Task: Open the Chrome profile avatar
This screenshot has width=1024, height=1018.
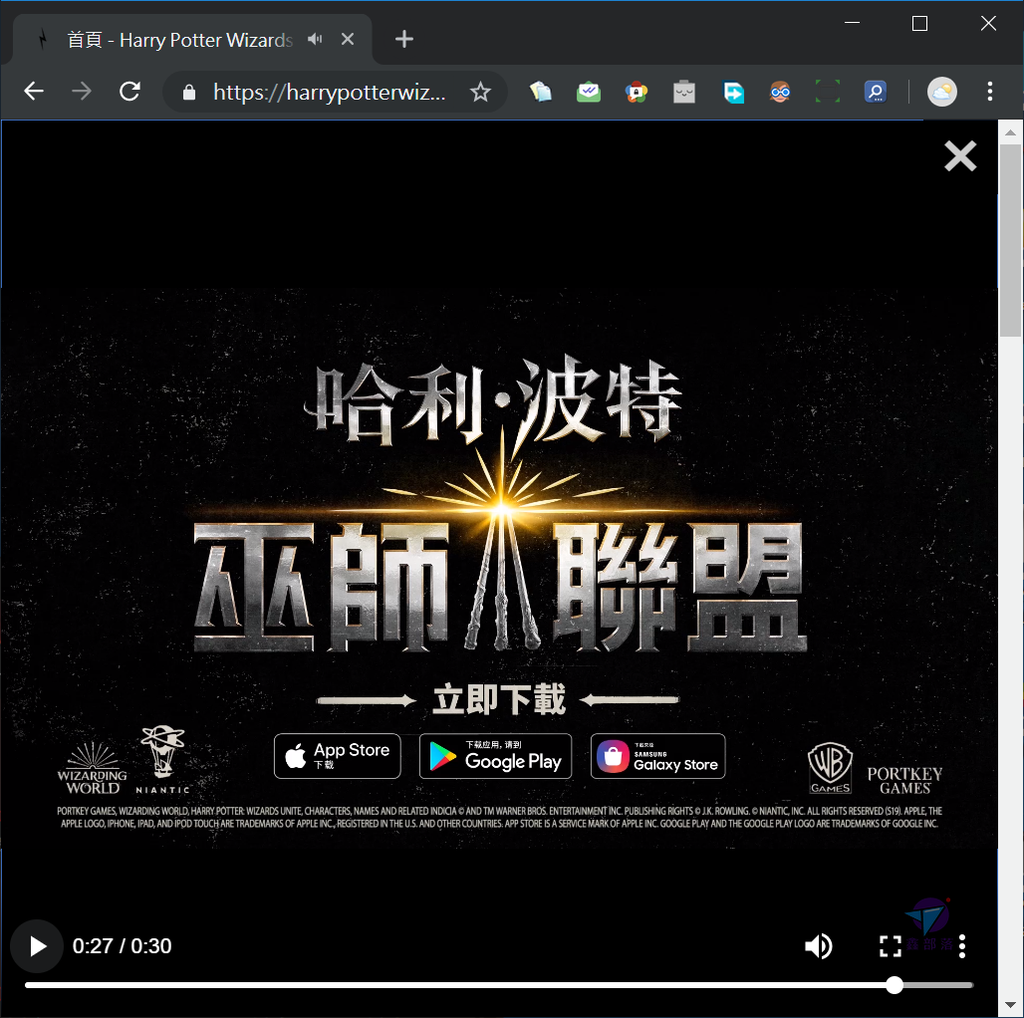Action: click(942, 92)
